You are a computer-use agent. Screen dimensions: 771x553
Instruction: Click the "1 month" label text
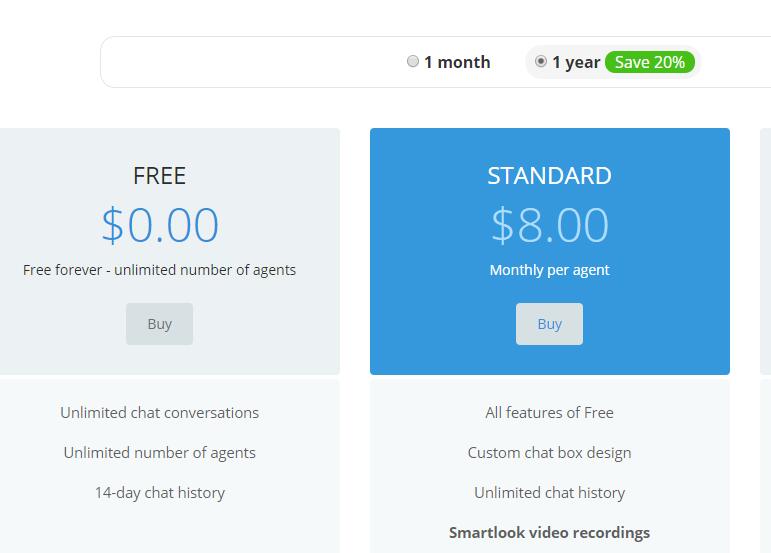click(x=457, y=62)
